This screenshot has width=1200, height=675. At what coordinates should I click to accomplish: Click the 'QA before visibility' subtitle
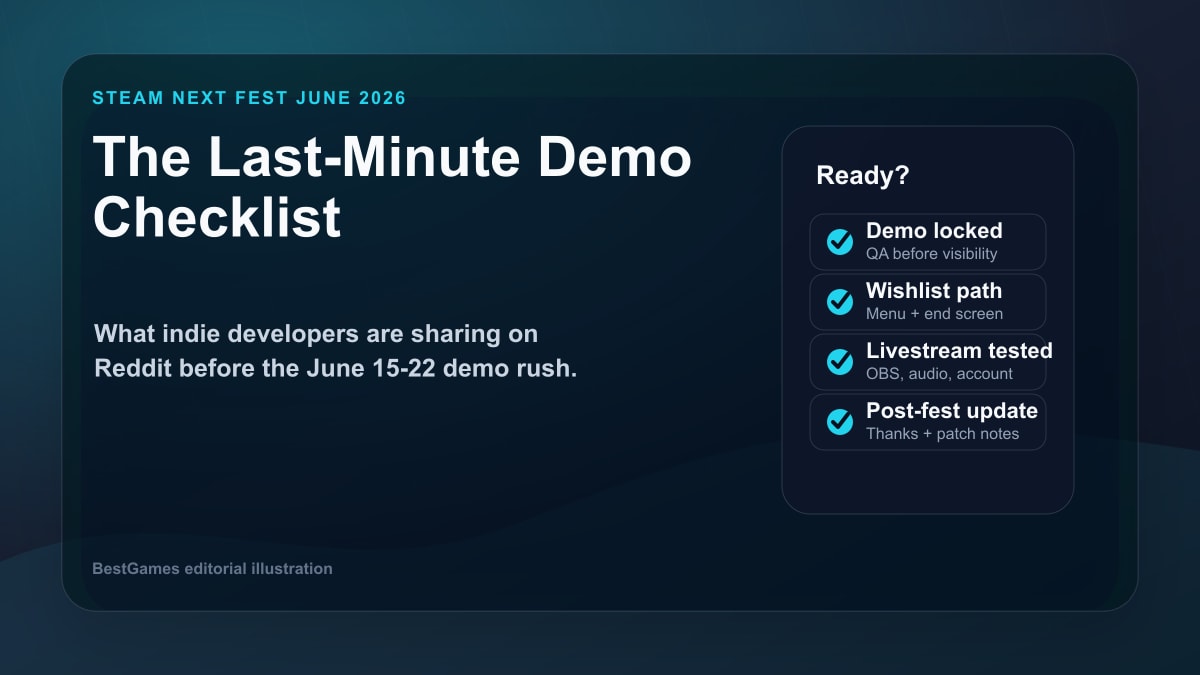tap(932, 254)
